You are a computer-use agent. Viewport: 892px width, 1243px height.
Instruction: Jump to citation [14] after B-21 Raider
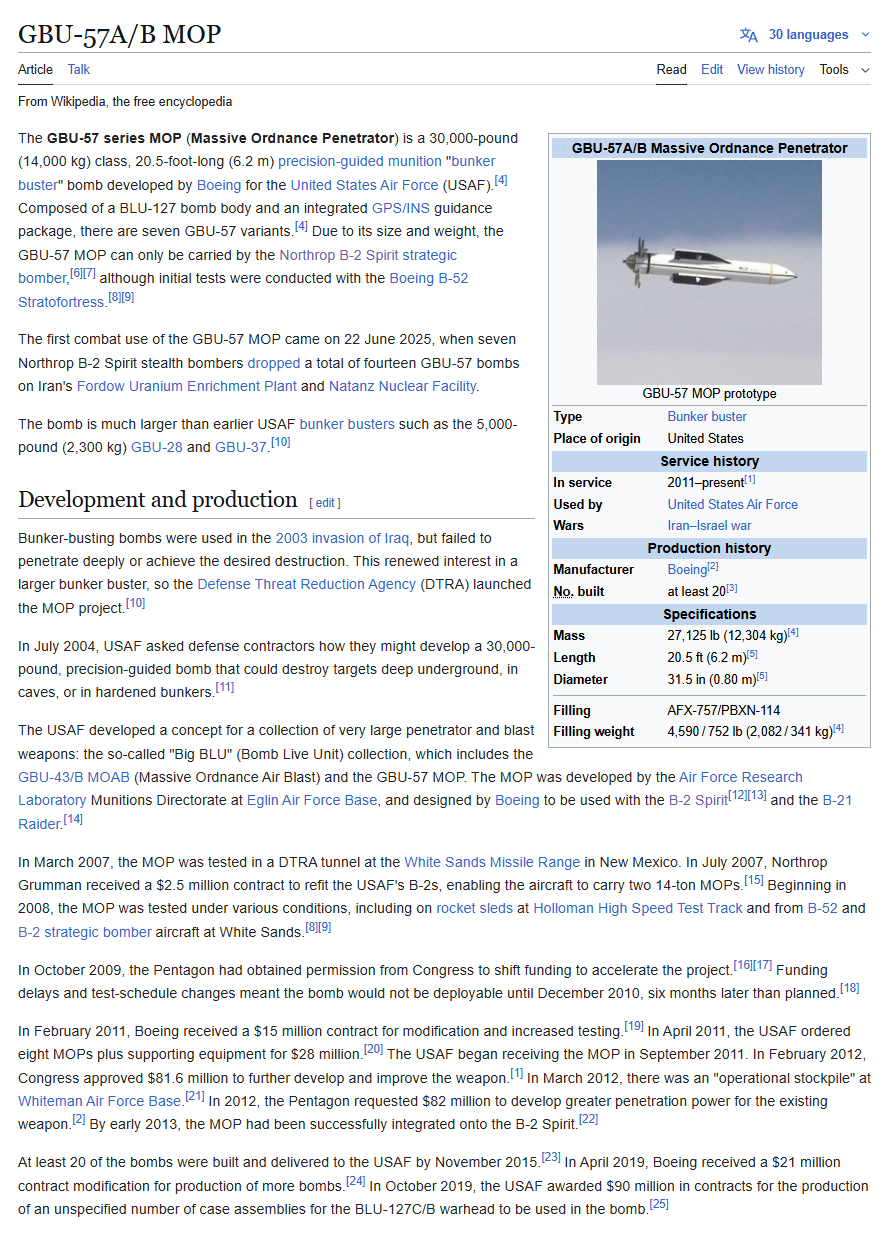click(x=73, y=819)
